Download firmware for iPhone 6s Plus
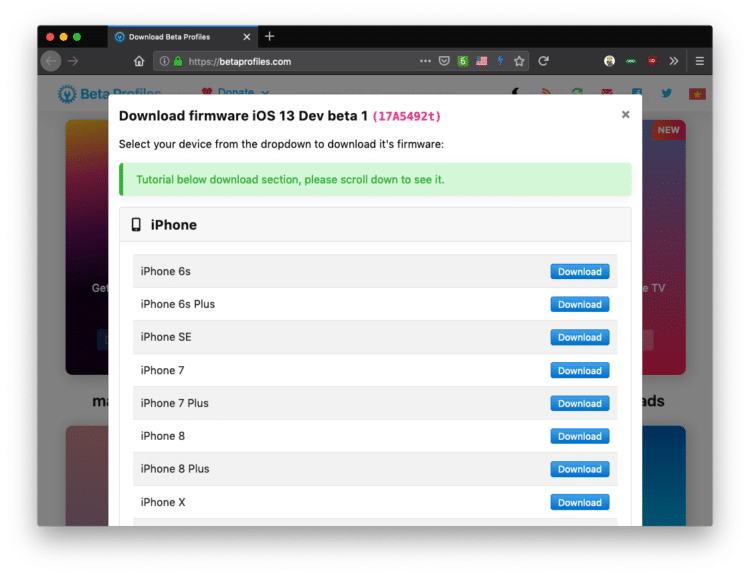 pyautogui.click(x=580, y=304)
